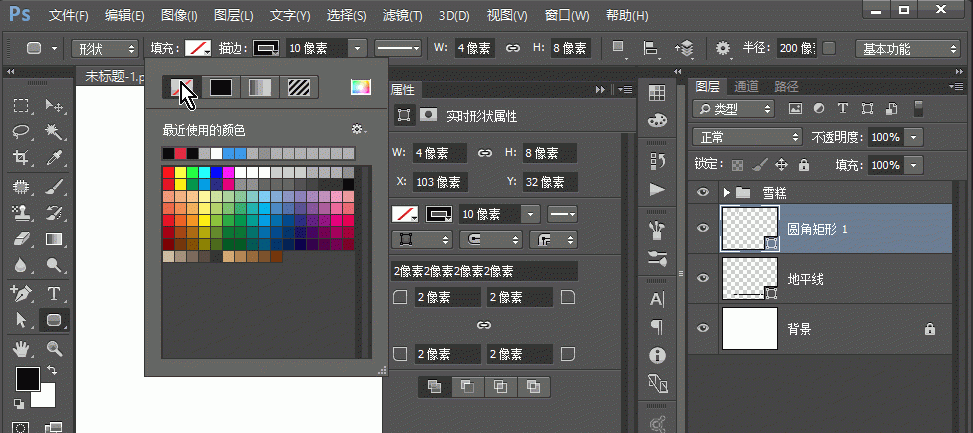Switch to the 通道 tab

746,87
